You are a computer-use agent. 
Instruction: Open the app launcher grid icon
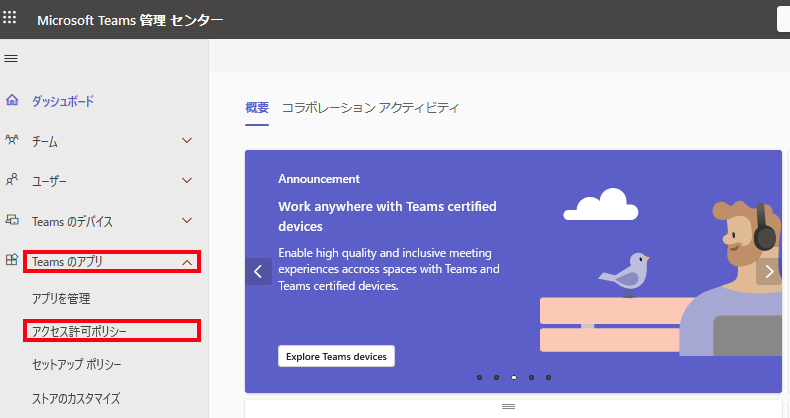(10, 18)
